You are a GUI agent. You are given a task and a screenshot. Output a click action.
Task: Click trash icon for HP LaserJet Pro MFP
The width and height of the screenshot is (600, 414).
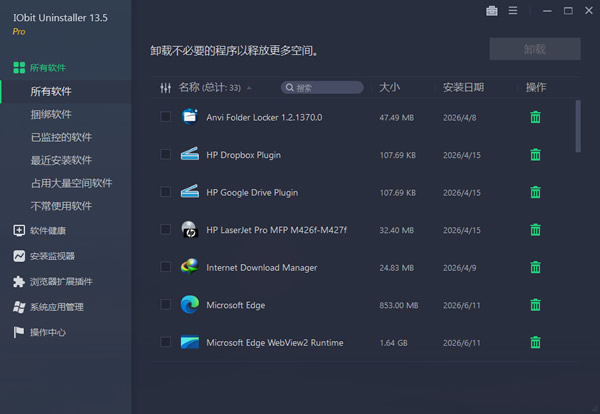[x=535, y=230]
